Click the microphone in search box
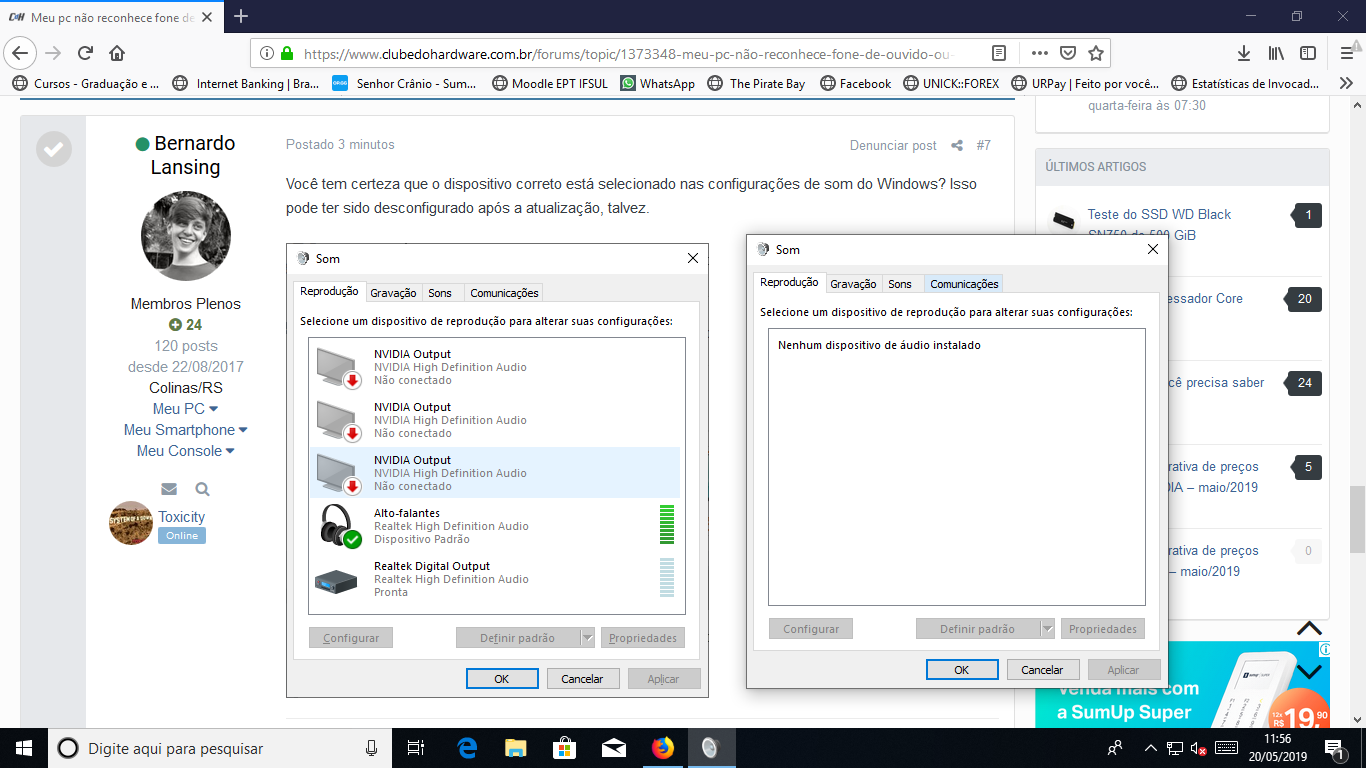 pos(372,748)
